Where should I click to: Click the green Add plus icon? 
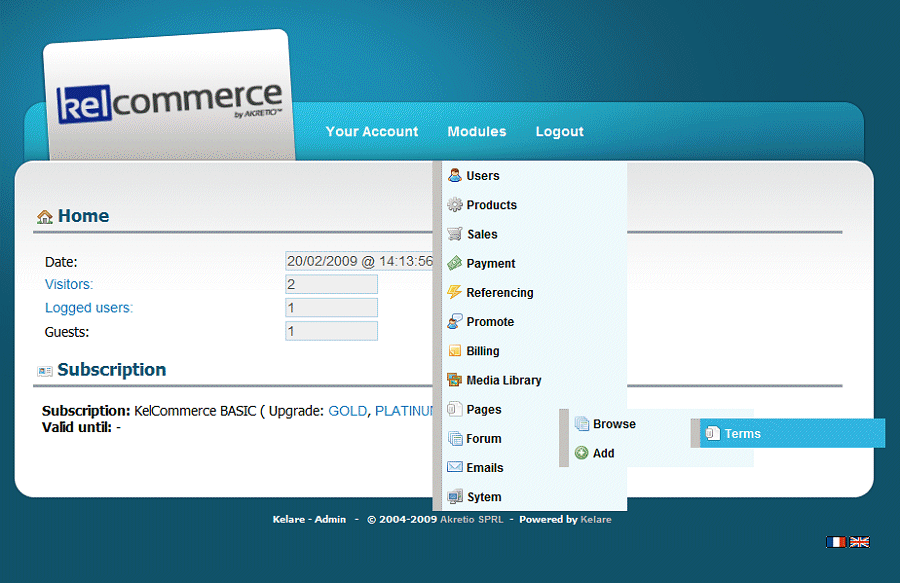click(x=582, y=453)
